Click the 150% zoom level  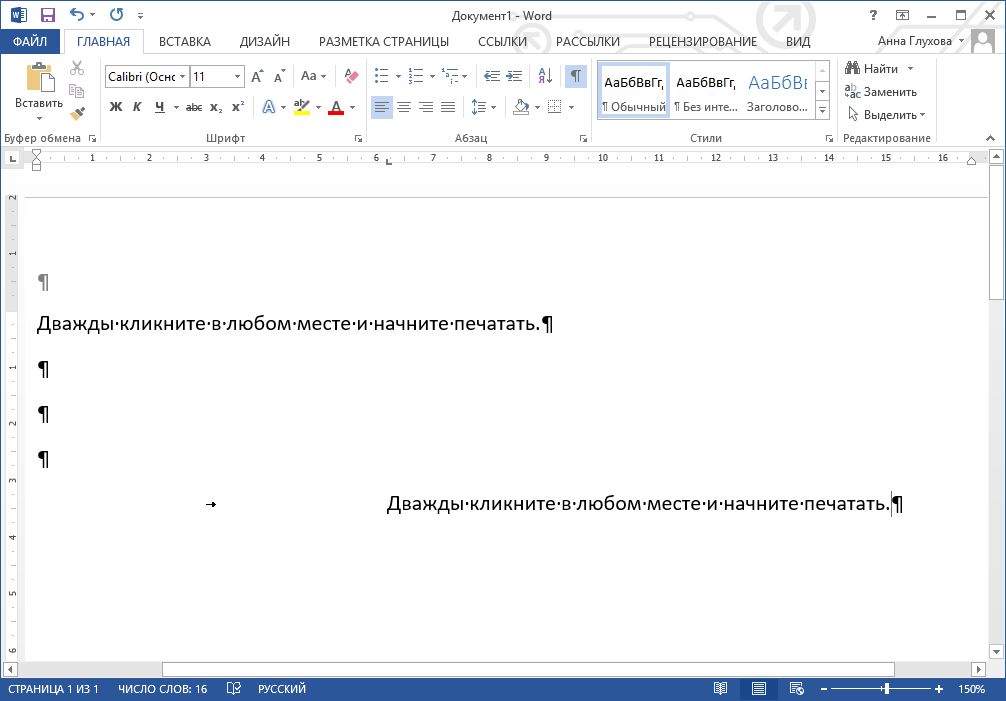click(971, 689)
